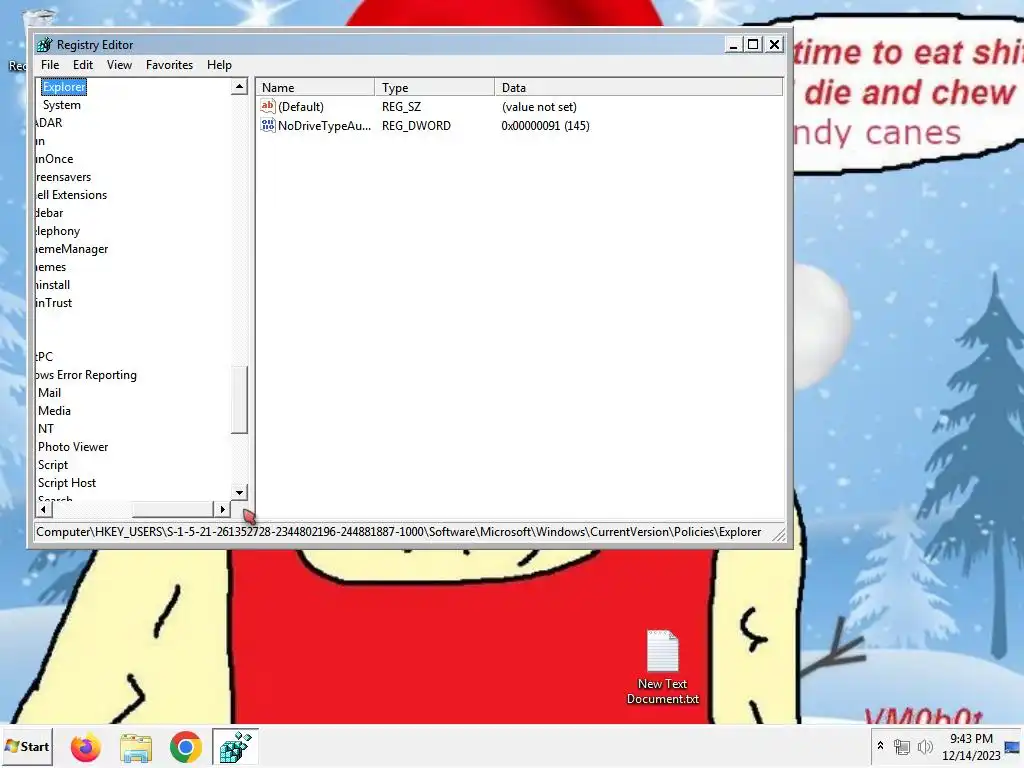Maximize the Registry Editor window

753,44
